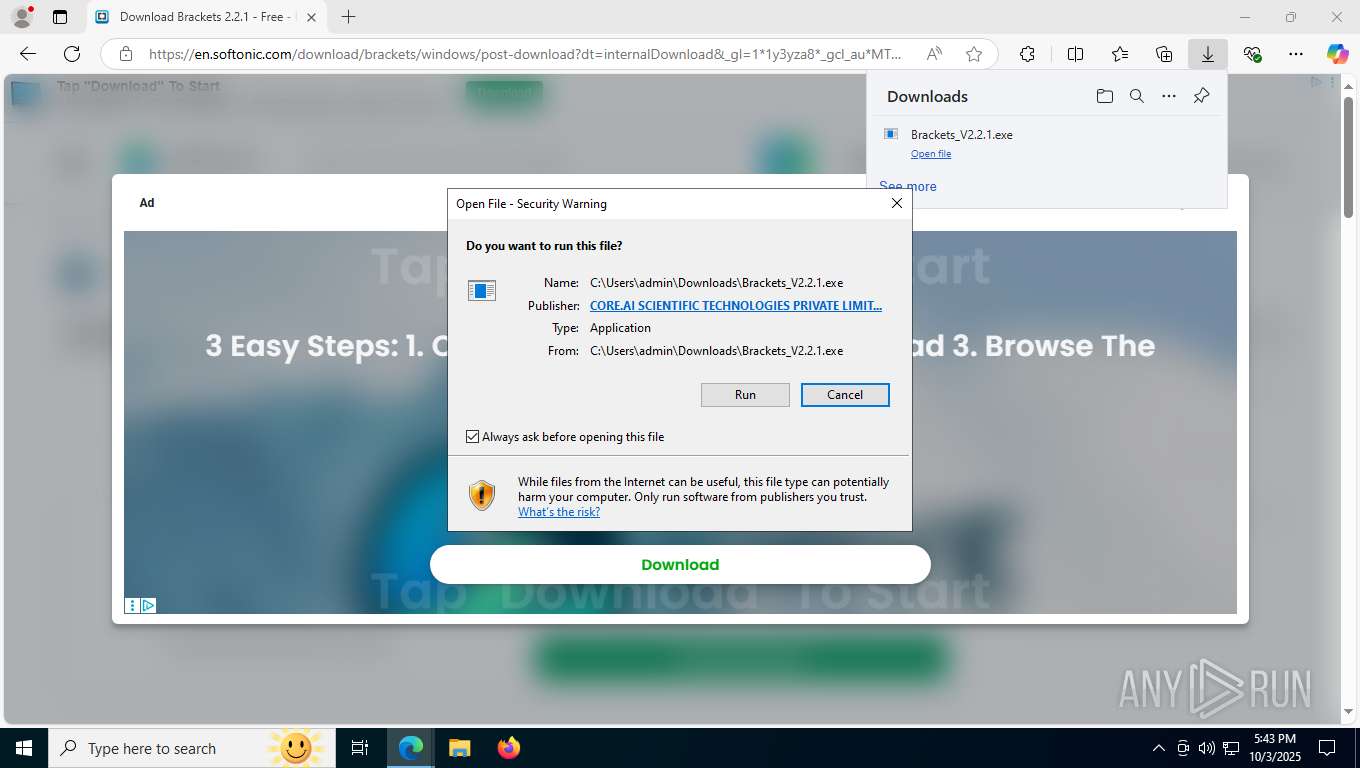Click Cancel in security warning dialog

coord(845,395)
